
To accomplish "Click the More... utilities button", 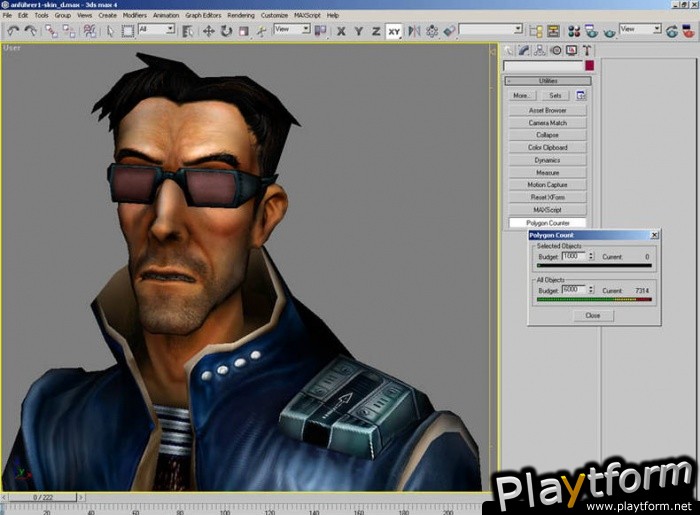I will (521, 96).
